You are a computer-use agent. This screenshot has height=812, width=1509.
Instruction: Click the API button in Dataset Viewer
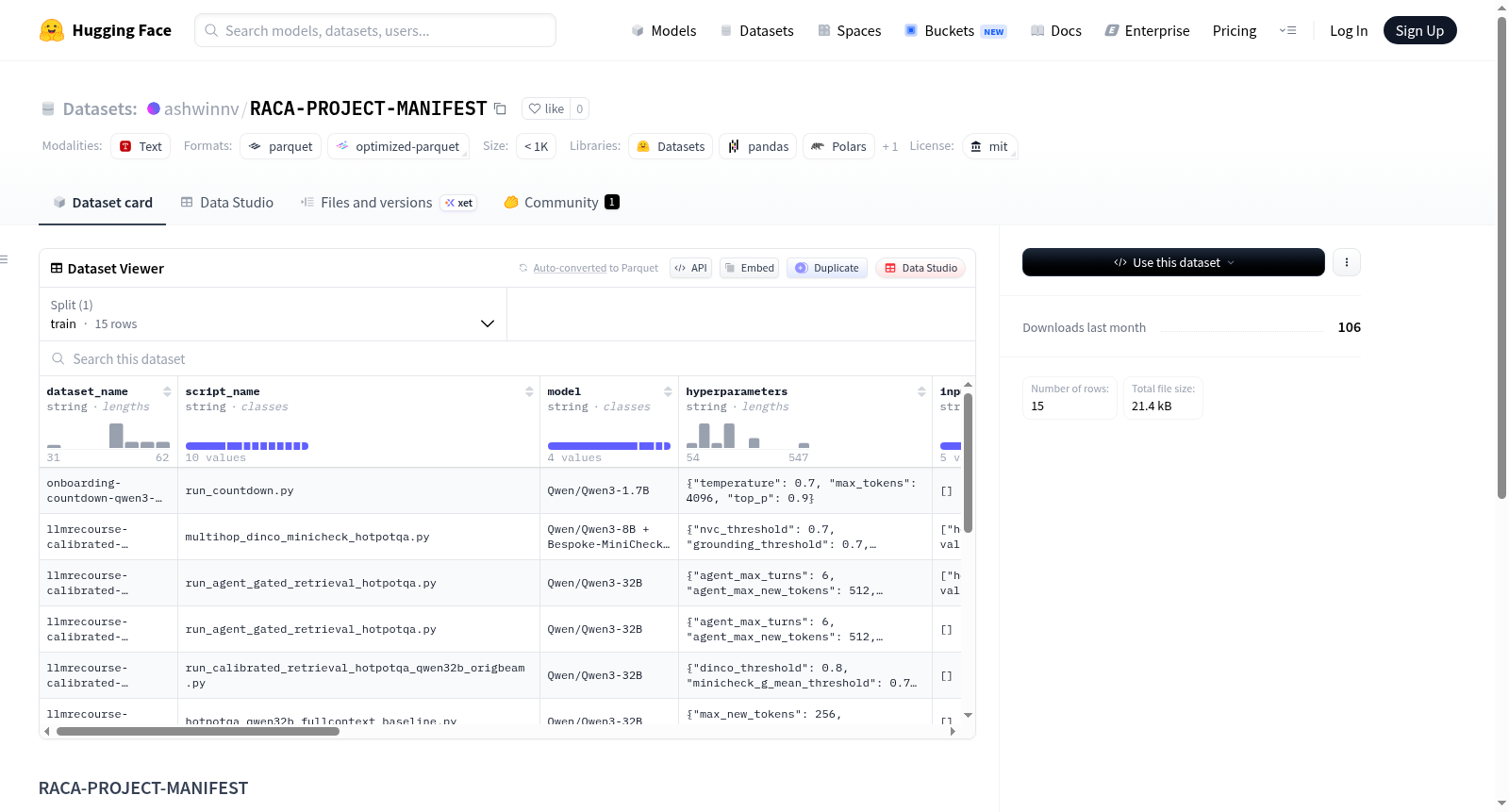click(690, 268)
